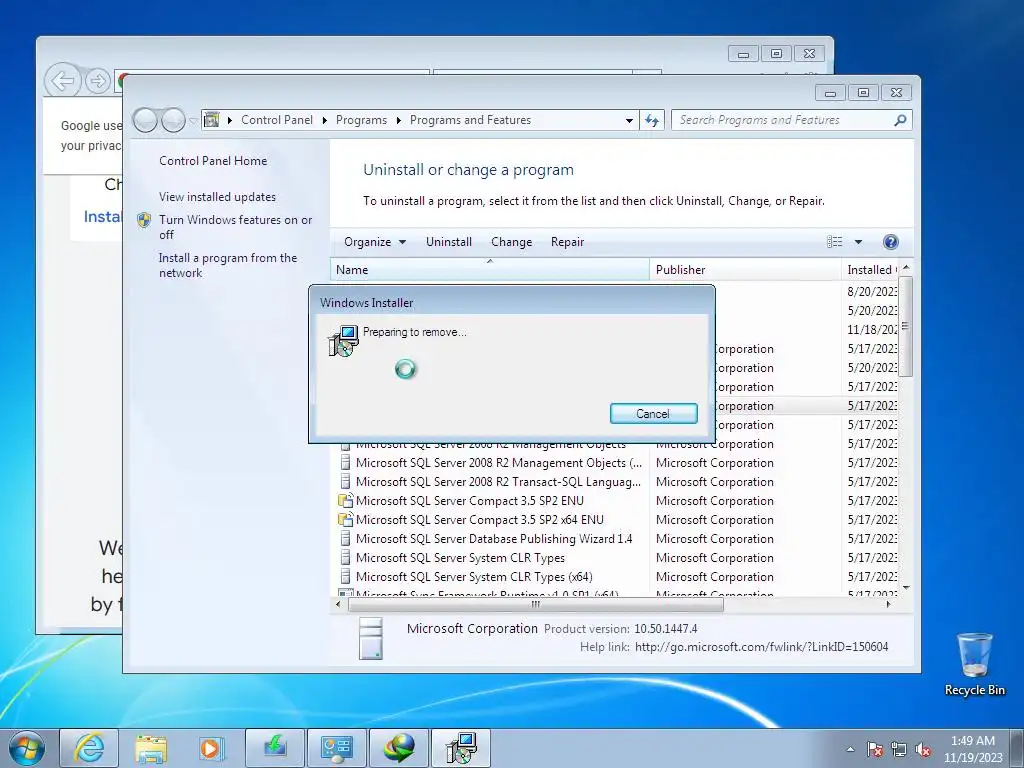Click the large program icon in details pane
This screenshot has width=1024, height=768.
coord(371,638)
